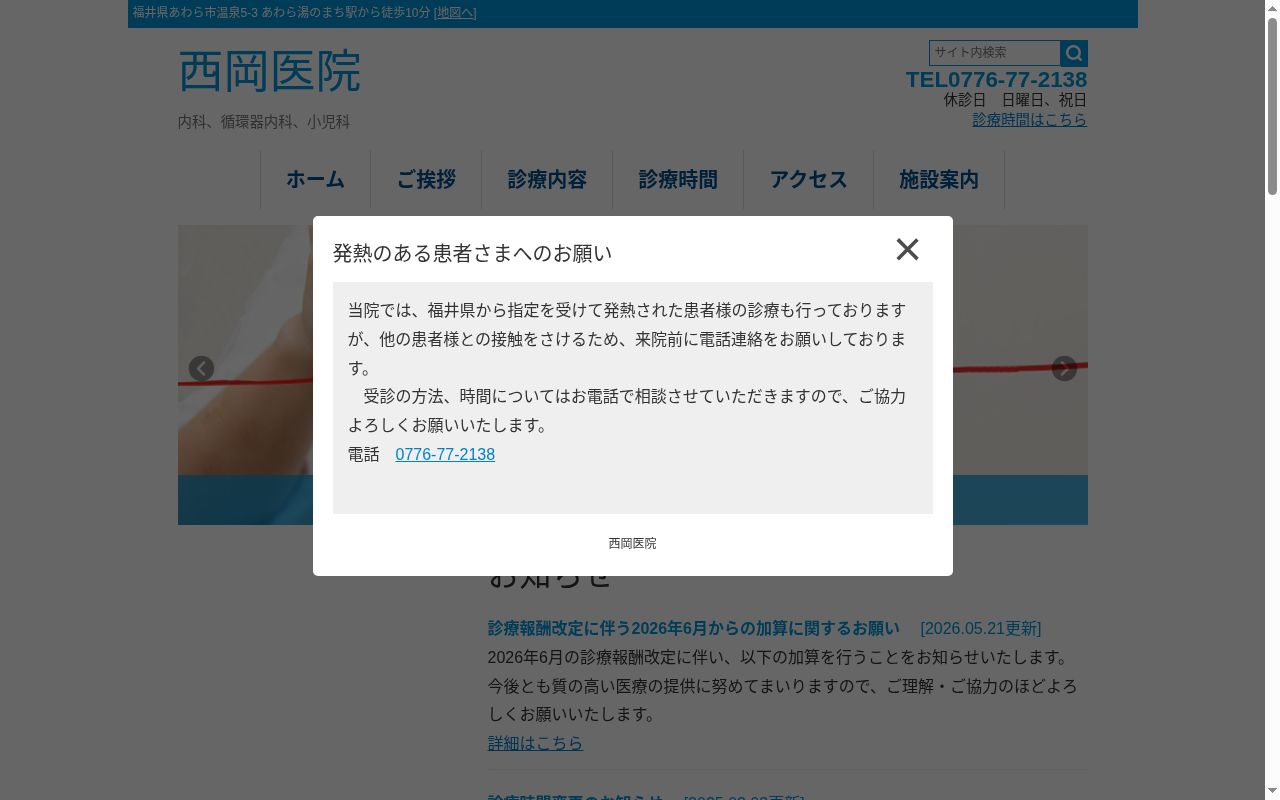Open the 診療内容 menu item
Screen dimensions: 1280x800
547,180
